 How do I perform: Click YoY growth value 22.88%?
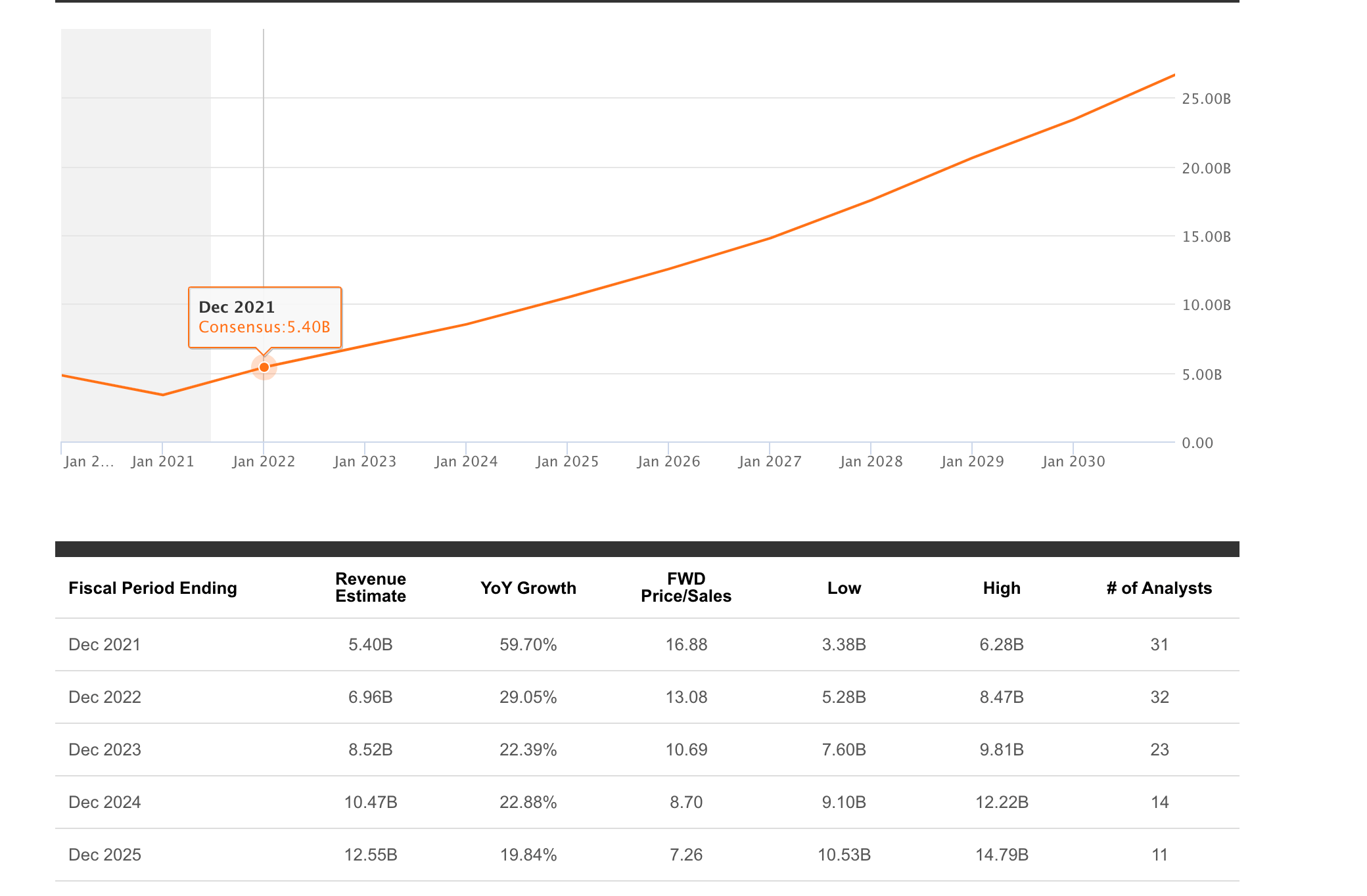pyautogui.click(x=528, y=802)
